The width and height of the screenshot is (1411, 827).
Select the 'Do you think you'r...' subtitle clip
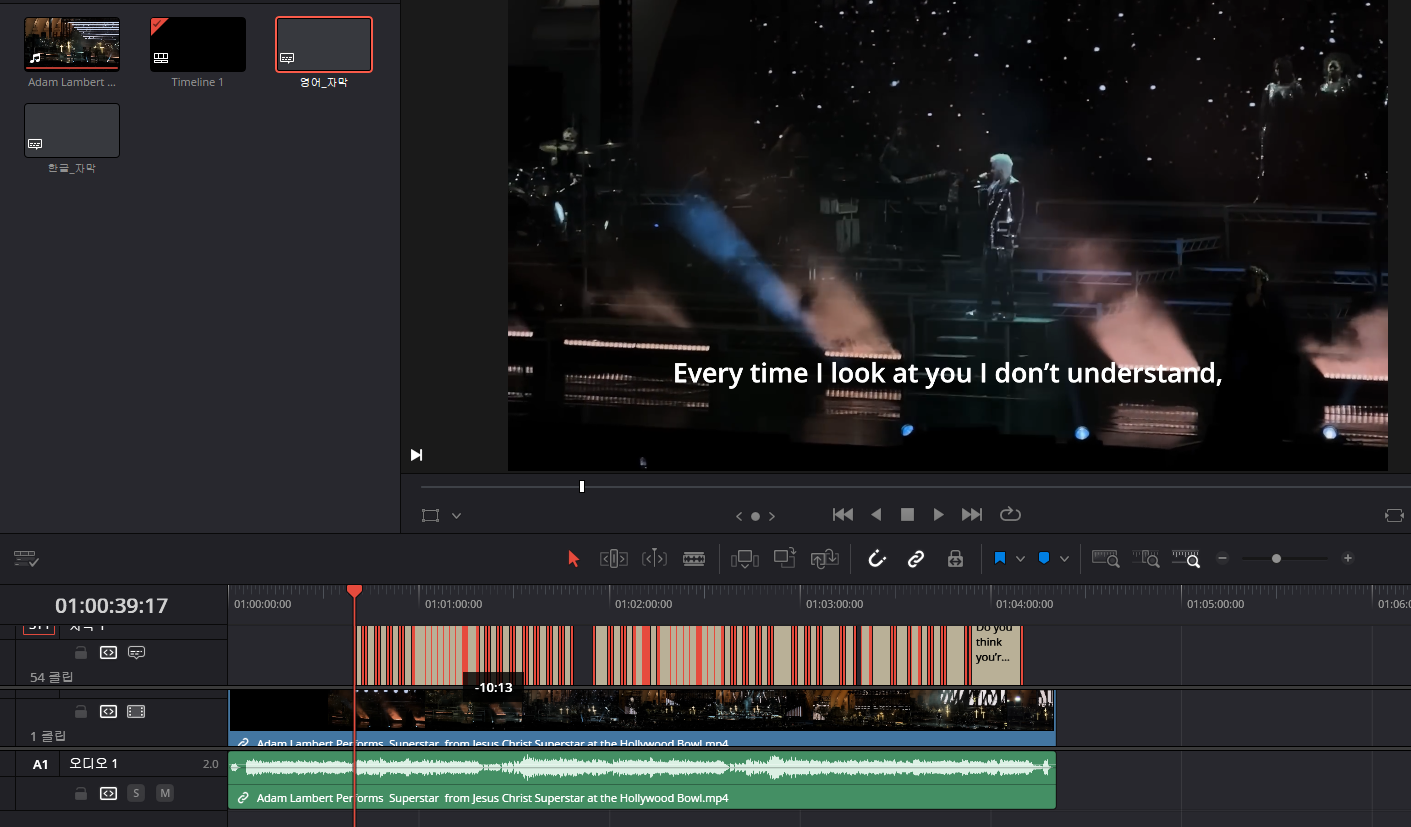[x=996, y=655]
